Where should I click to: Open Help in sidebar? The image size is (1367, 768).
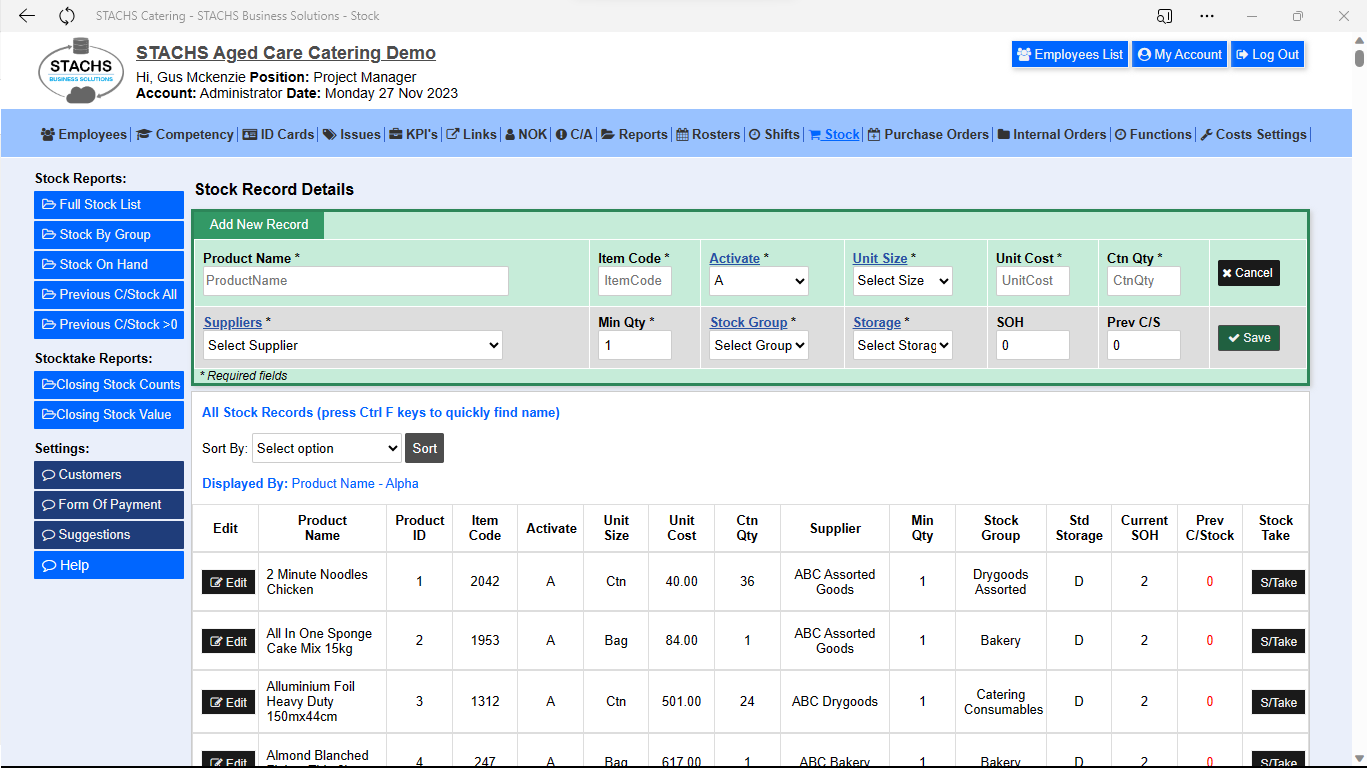click(109, 565)
